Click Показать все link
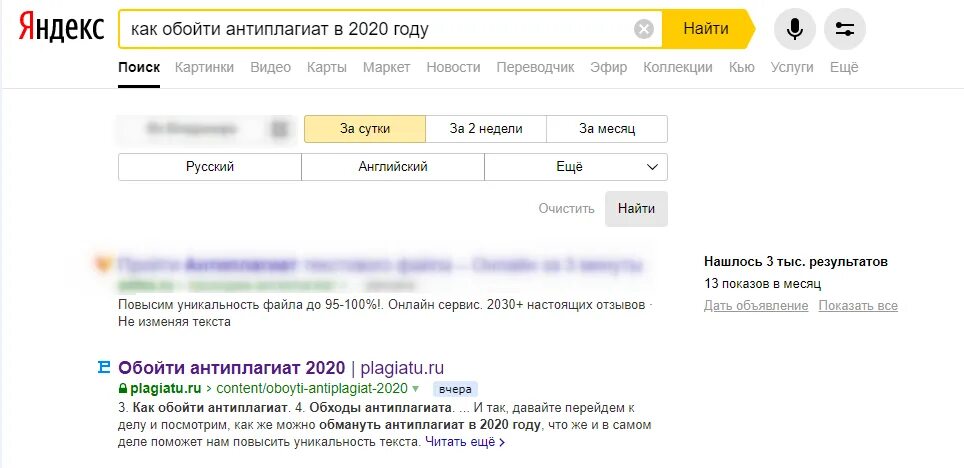The height and width of the screenshot is (468, 964). [x=858, y=306]
